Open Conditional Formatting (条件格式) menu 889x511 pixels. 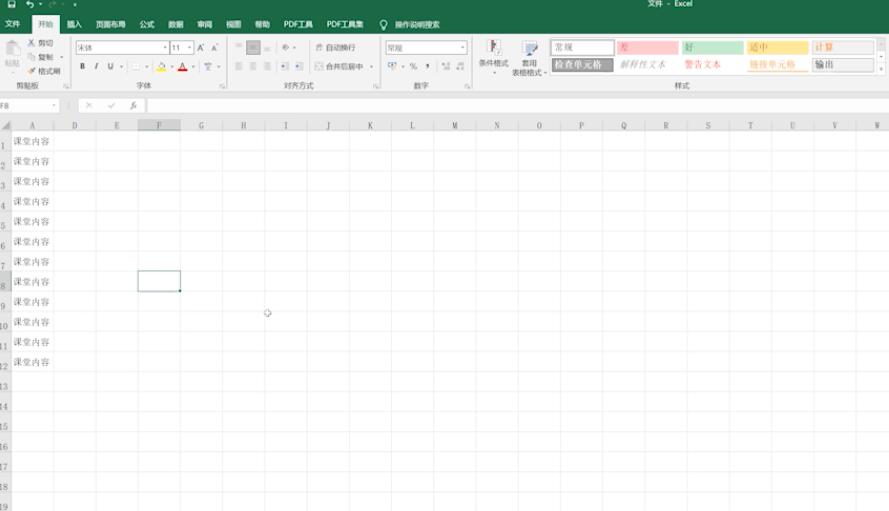(494, 57)
